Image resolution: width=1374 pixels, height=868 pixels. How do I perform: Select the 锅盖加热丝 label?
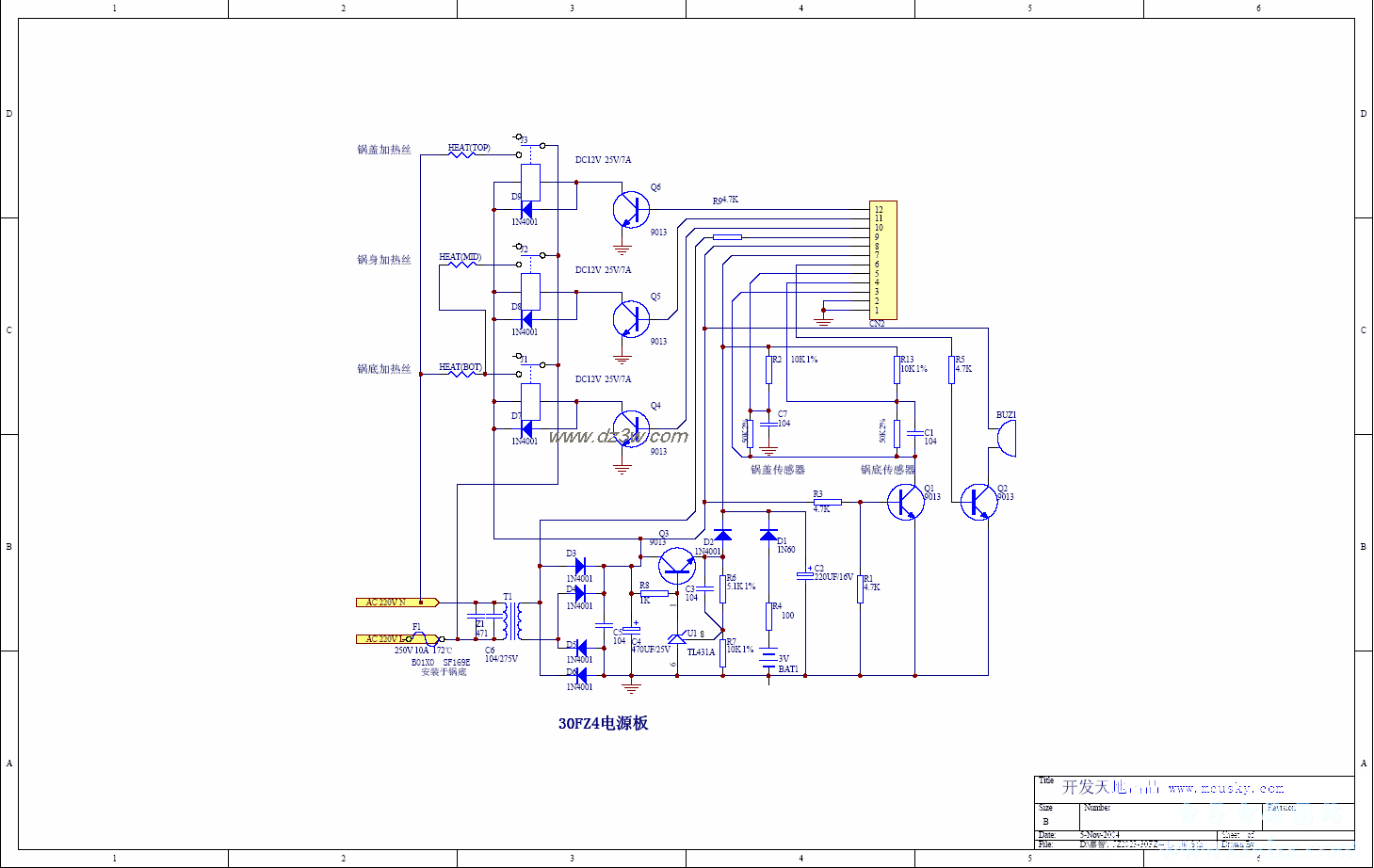[384, 150]
